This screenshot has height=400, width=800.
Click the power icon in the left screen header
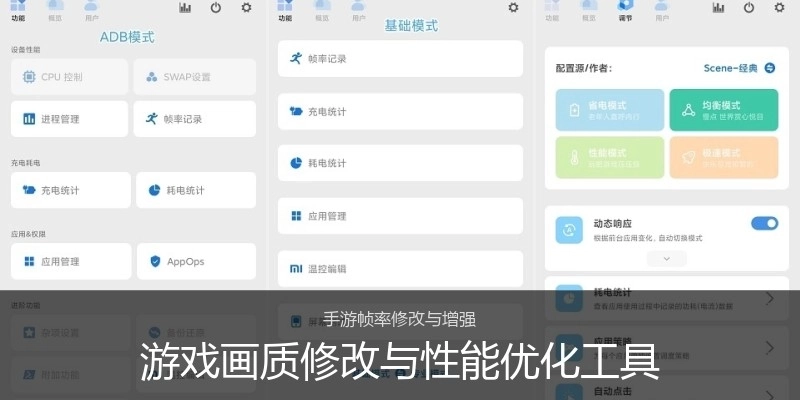click(x=216, y=8)
